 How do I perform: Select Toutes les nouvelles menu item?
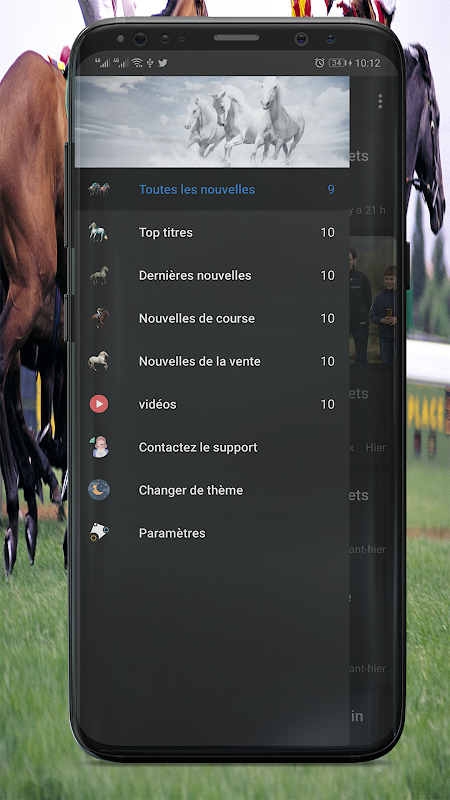(212, 189)
